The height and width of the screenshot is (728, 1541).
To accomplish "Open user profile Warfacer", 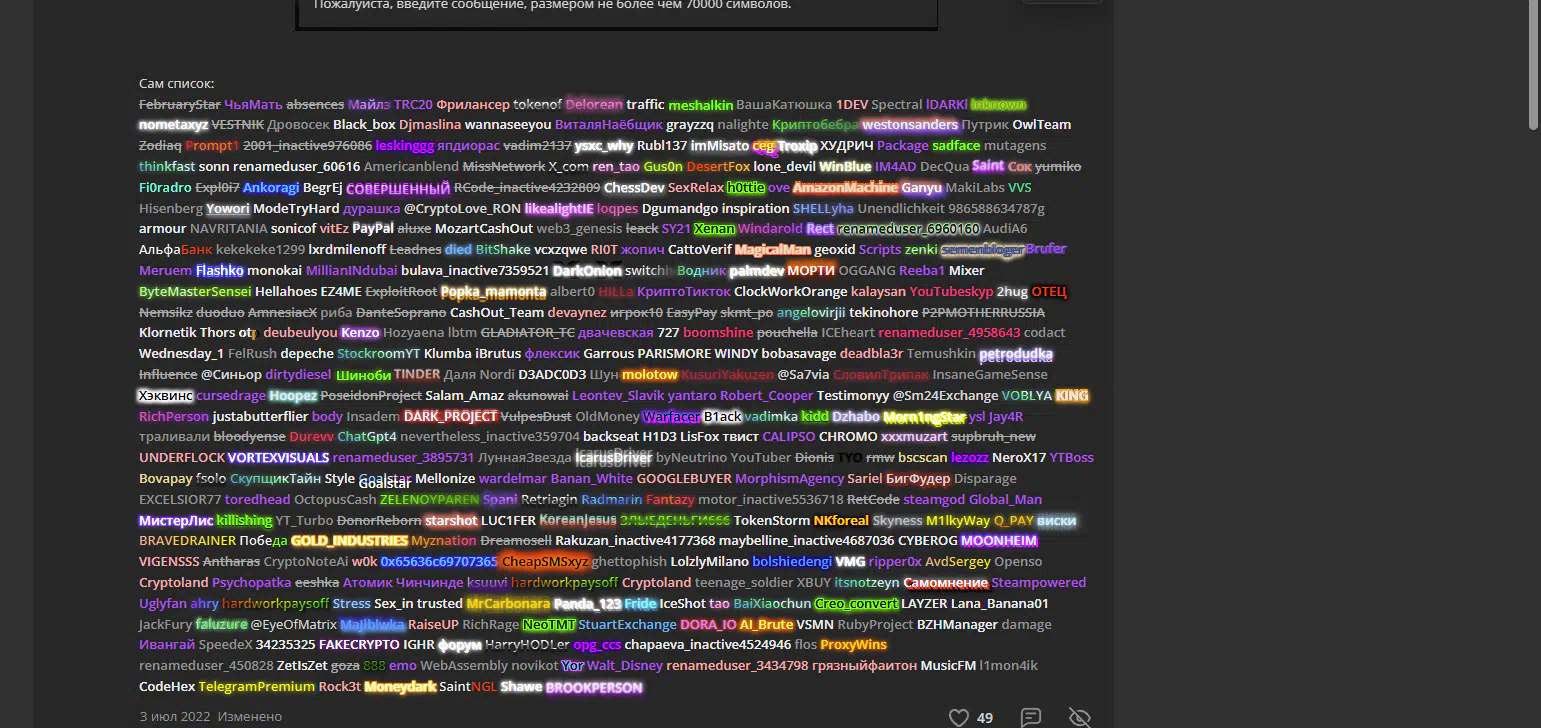I will (671, 417).
